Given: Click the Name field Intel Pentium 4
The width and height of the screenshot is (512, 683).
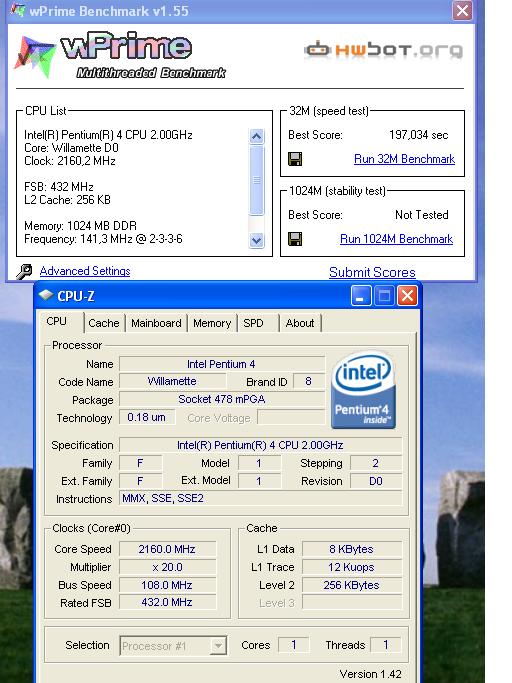Looking at the screenshot, I should coord(222,364).
